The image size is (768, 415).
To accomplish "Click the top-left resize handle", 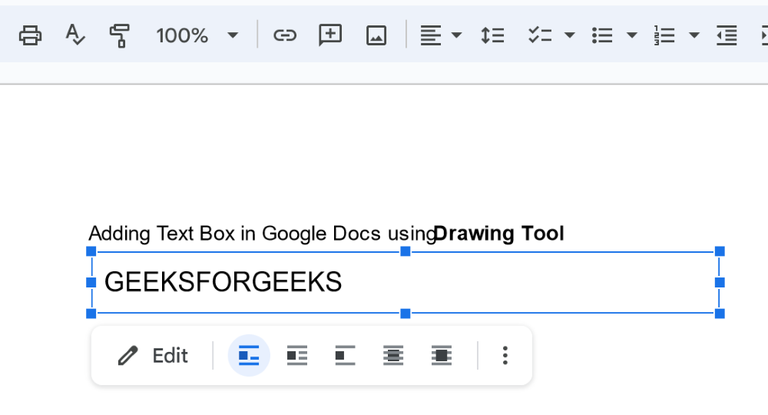I will tap(91, 251).
